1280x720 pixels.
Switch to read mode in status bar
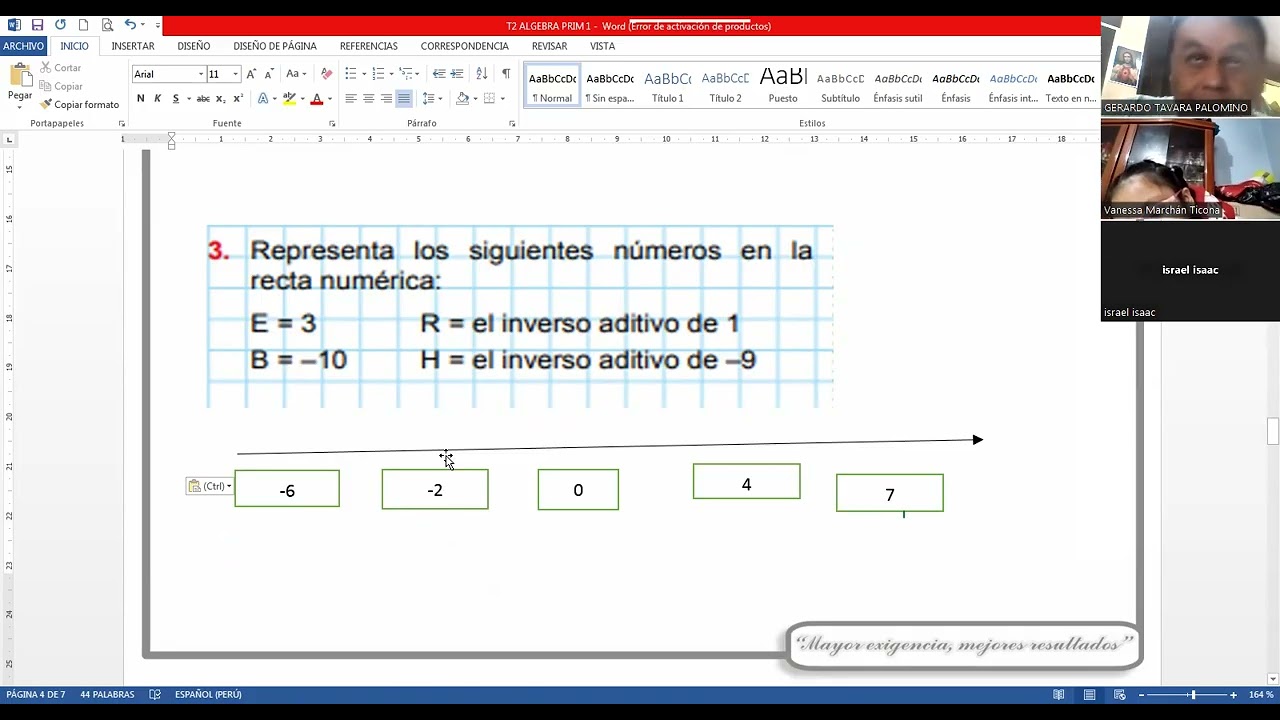(1058, 694)
